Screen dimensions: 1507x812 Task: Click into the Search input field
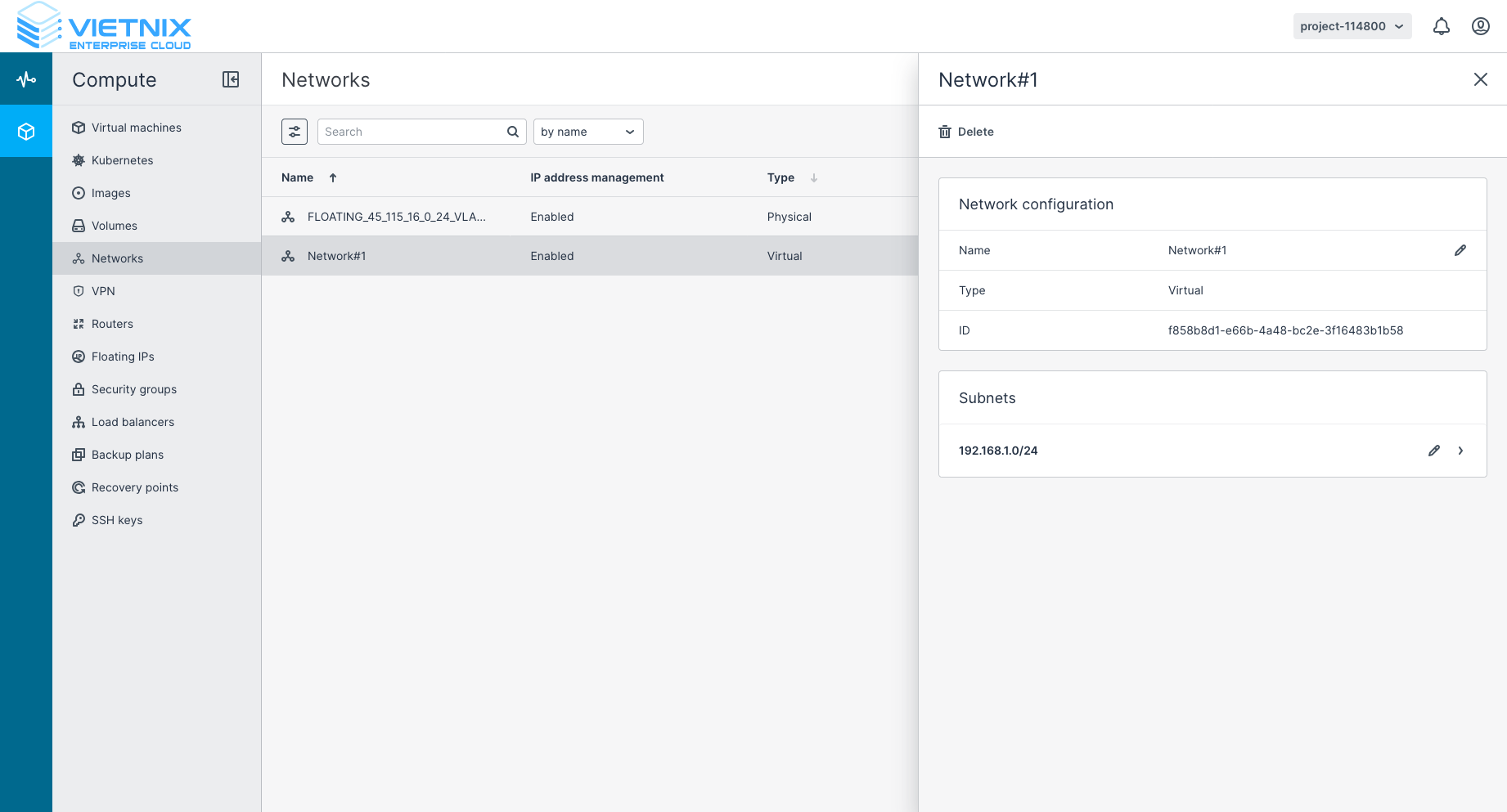(x=413, y=132)
